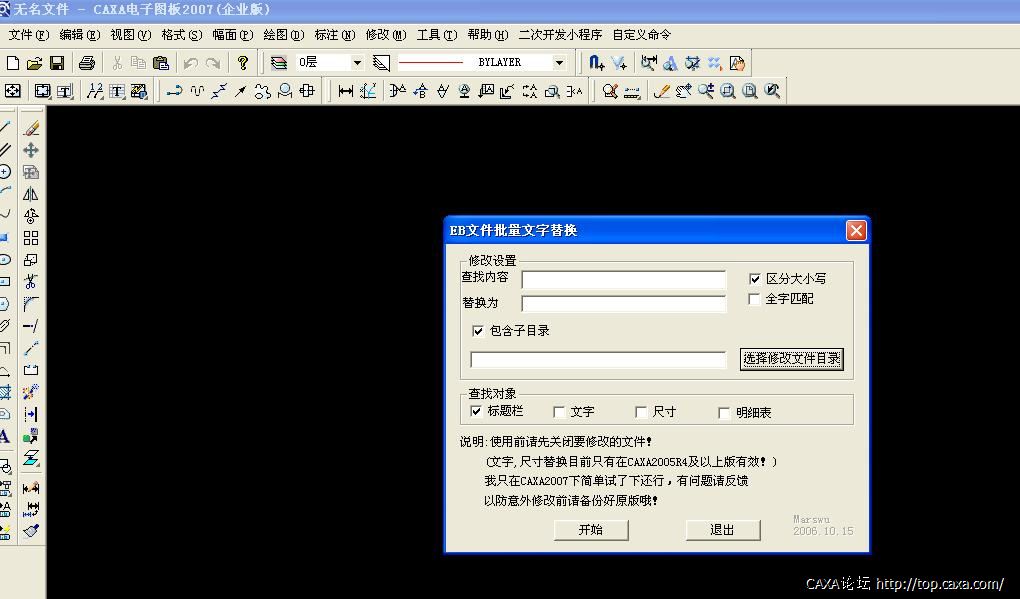Toggle the 区分大小写 checkbox
This screenshot has width=1020, height=599.
coord(755,279)
